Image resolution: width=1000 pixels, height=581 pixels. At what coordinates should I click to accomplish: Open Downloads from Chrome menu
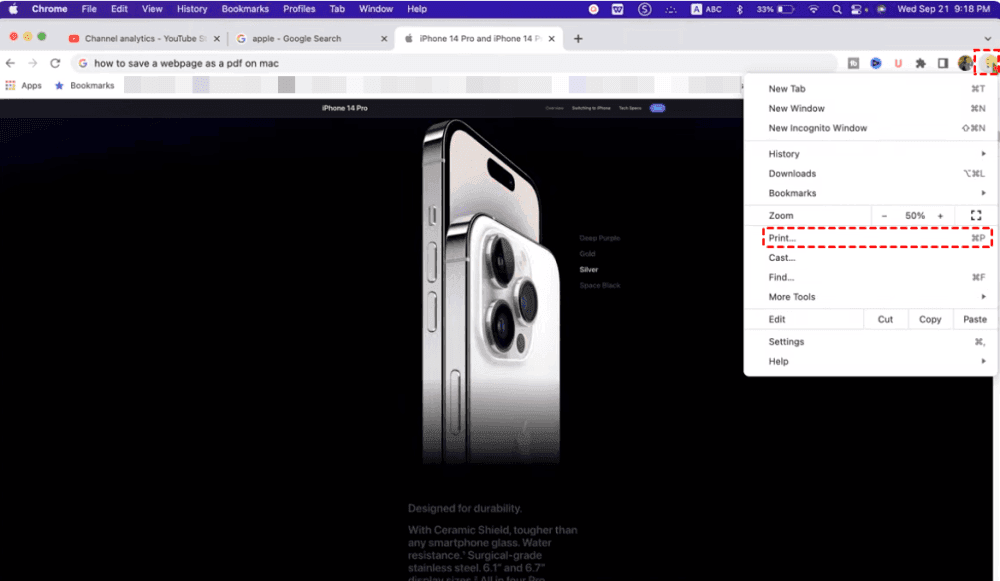tap(871, 173)
